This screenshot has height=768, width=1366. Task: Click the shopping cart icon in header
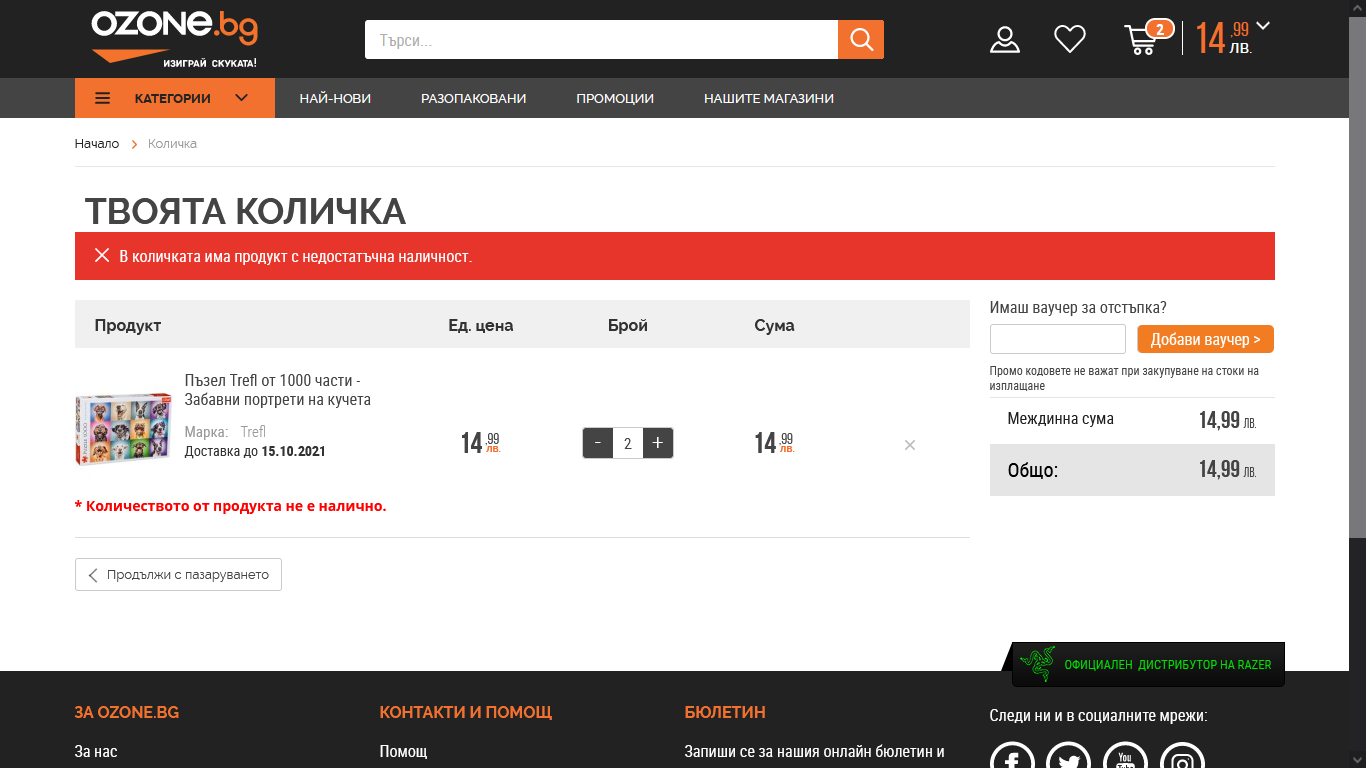[x=1142, y=40]
